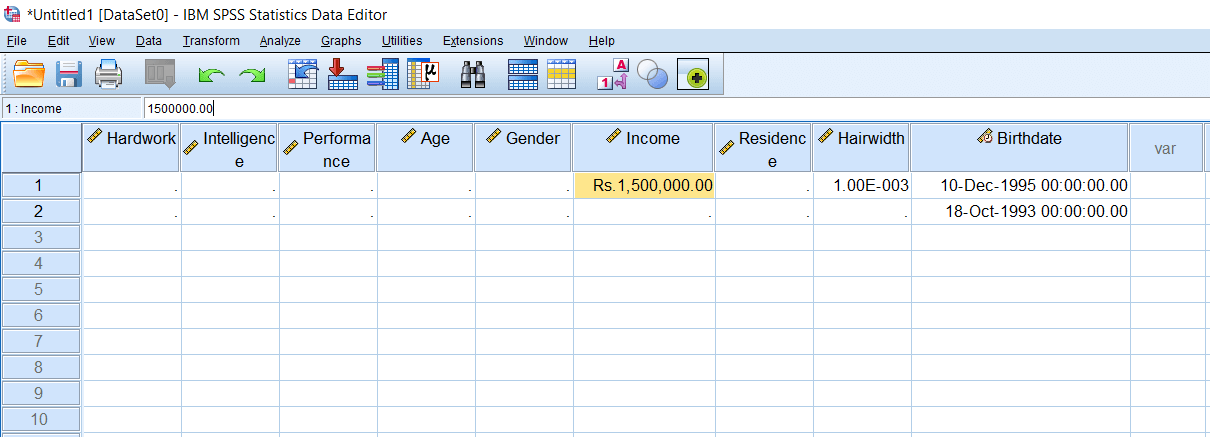Open the Variables info toolbar icon

[383, 74]
